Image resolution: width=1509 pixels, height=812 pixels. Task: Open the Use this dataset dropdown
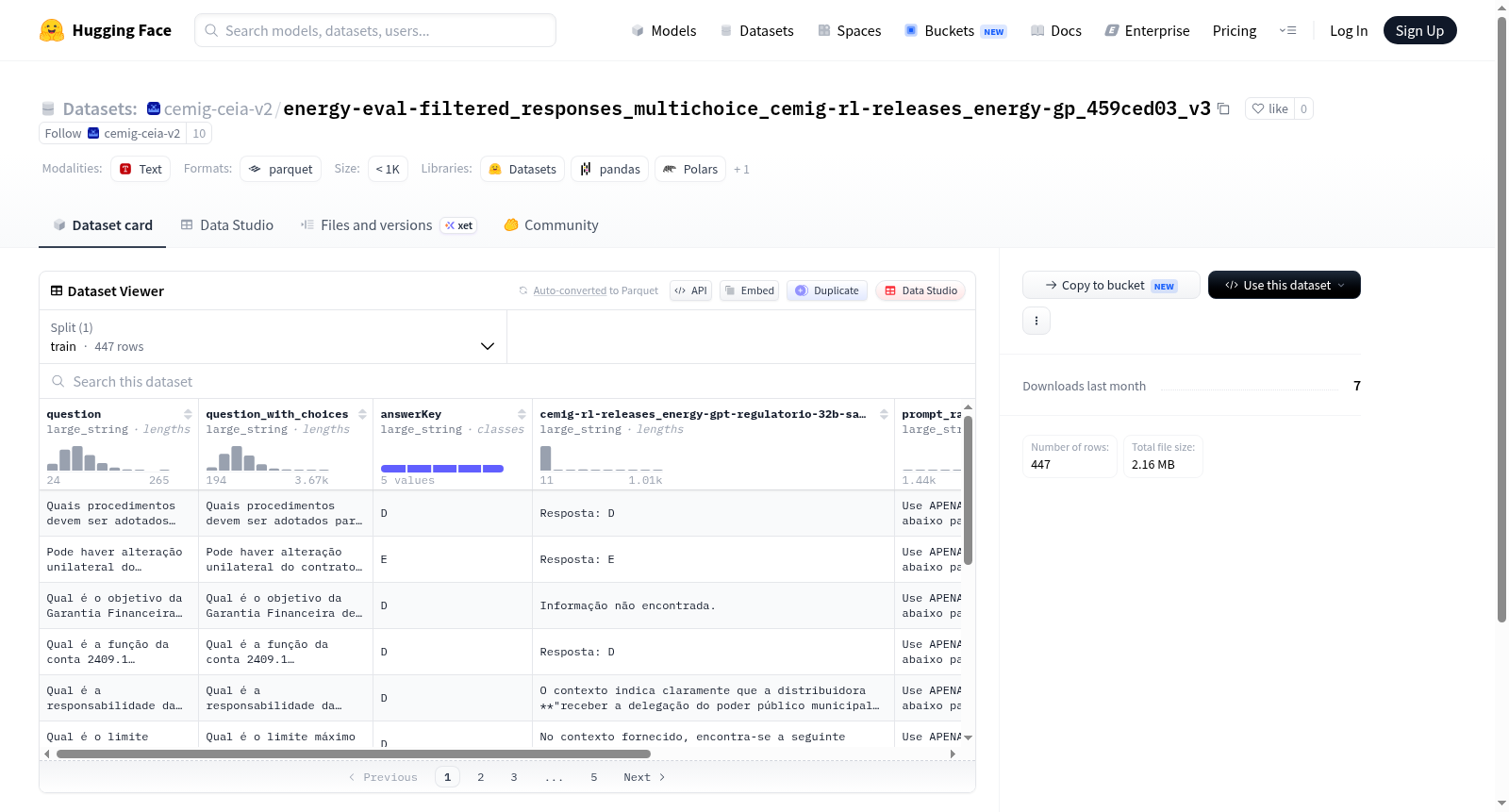(x=1285, y=285)
